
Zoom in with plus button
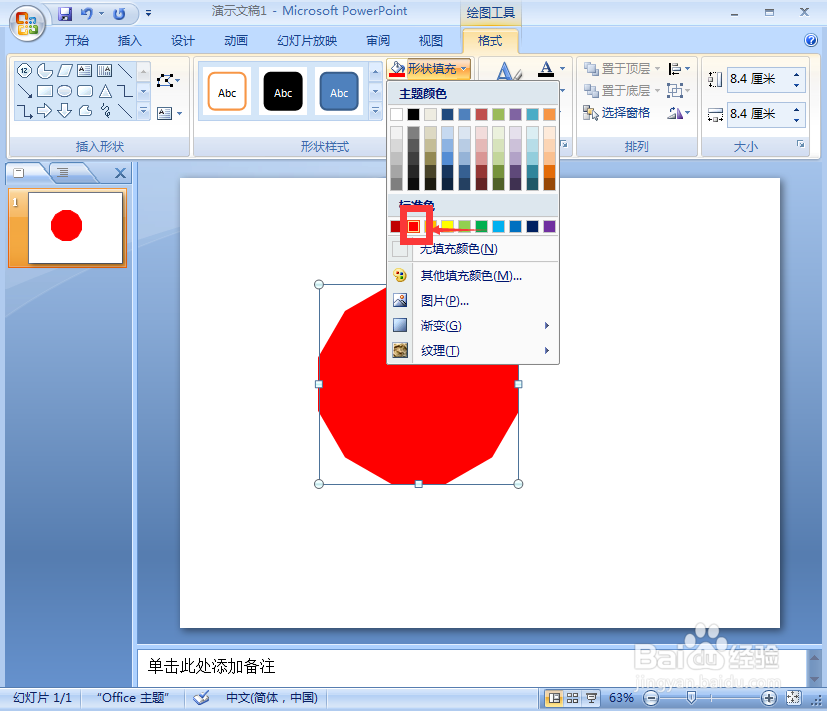769,698
